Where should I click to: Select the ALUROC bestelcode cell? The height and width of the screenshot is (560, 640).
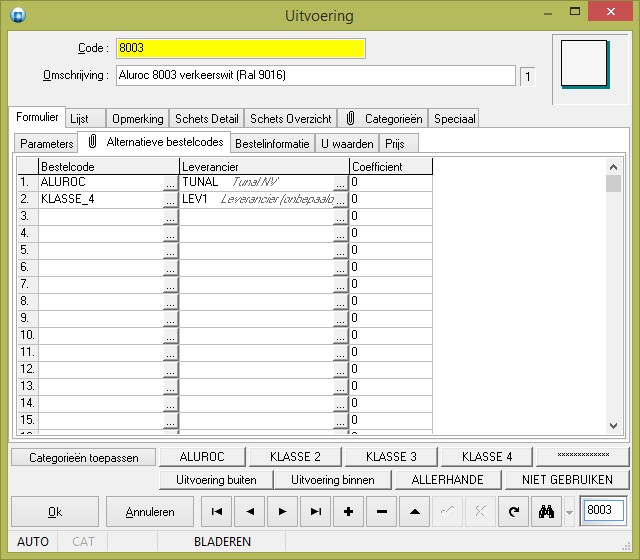click(101, 182)
